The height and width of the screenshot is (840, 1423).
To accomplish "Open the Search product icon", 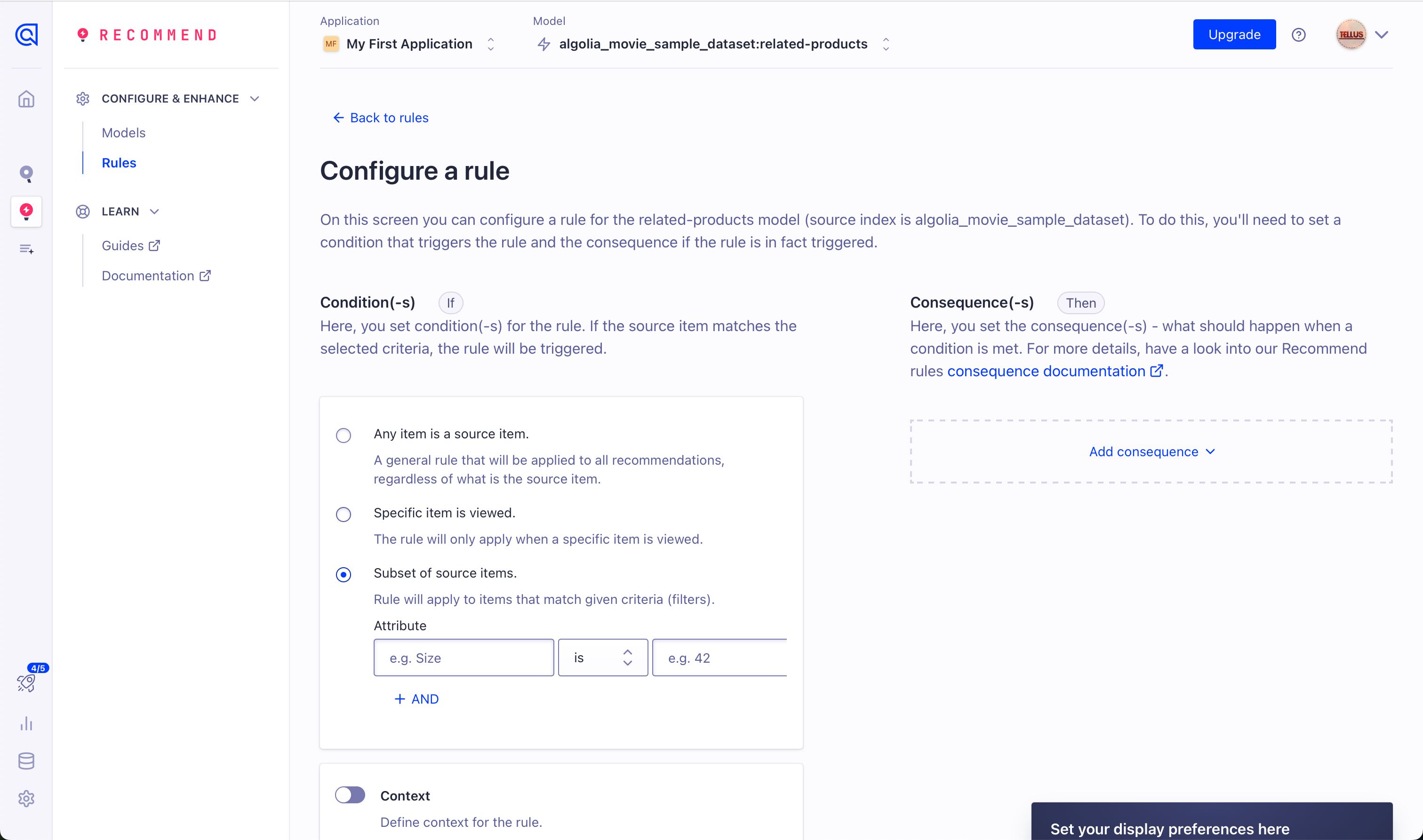I will 26,173.
